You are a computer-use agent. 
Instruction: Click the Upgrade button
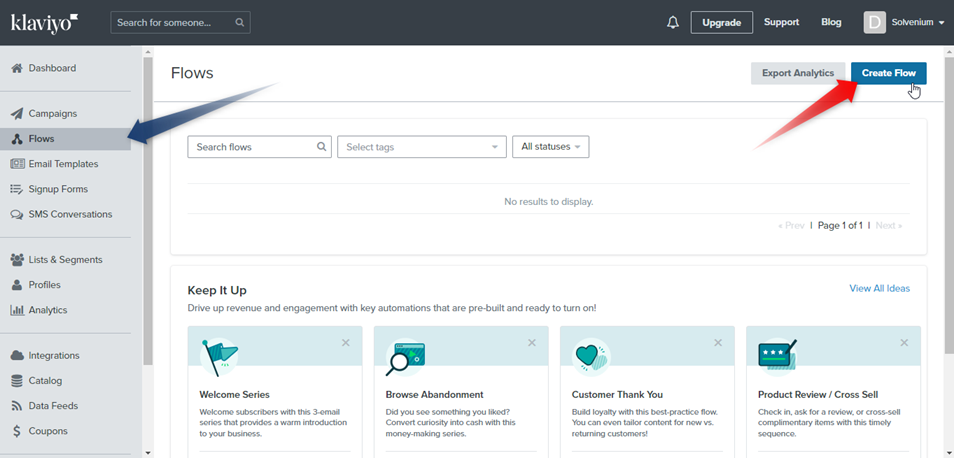click(722, 23)
